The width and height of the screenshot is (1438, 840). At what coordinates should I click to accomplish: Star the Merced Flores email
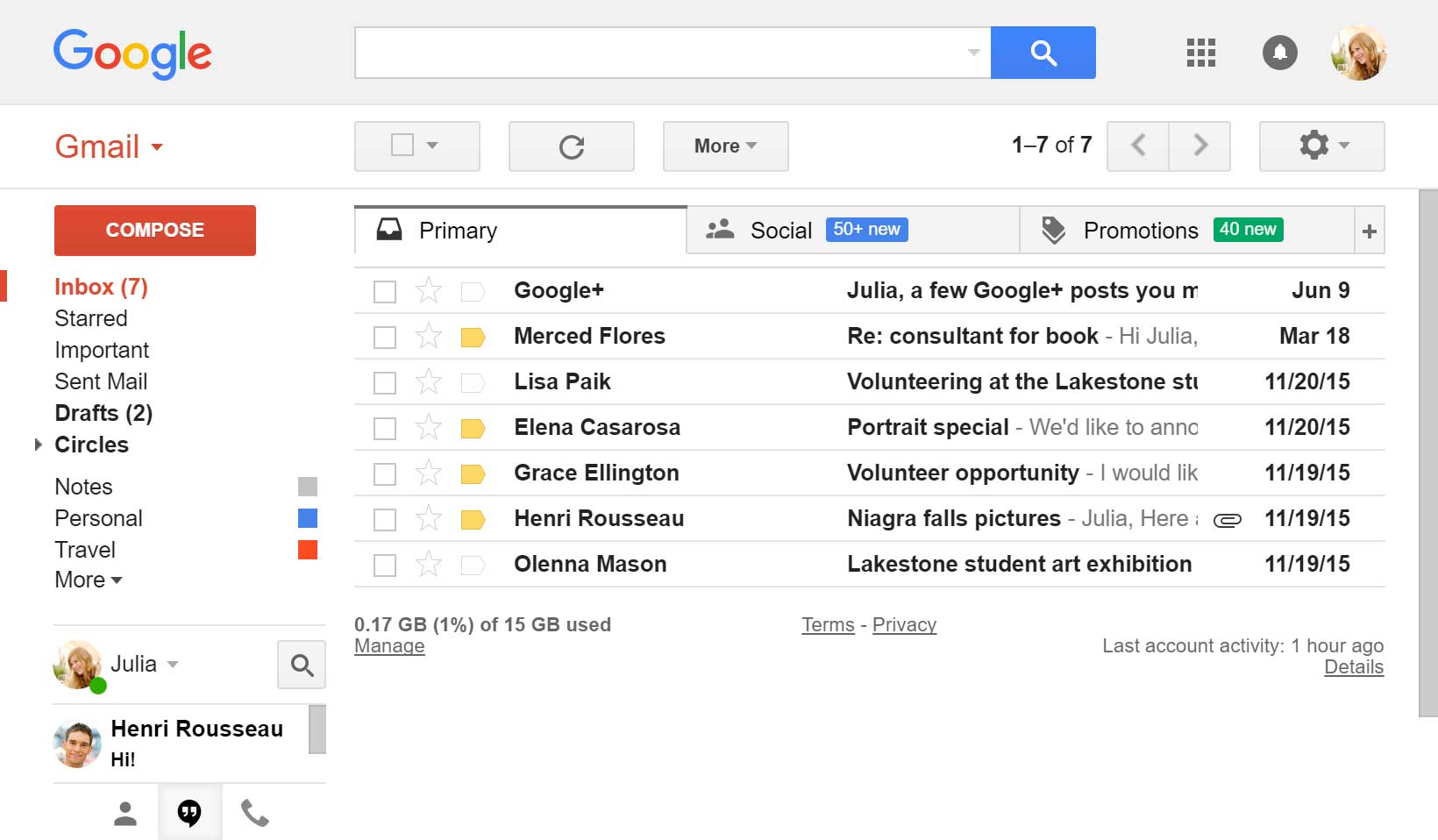[x=428, y=336]
